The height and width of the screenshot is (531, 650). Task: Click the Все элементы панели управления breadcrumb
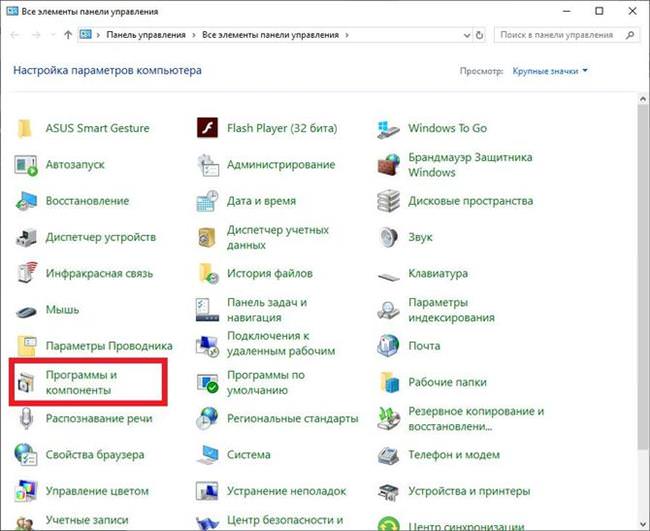coord(270,35)
